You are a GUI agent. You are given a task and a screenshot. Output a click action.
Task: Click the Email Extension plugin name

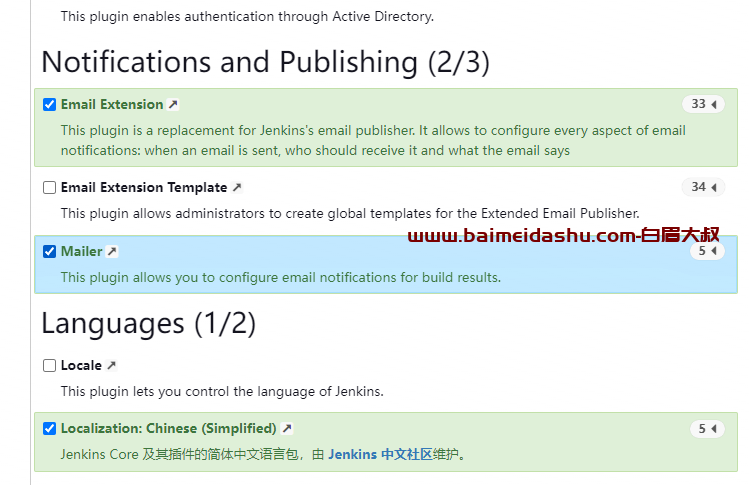tap(112, 104)
